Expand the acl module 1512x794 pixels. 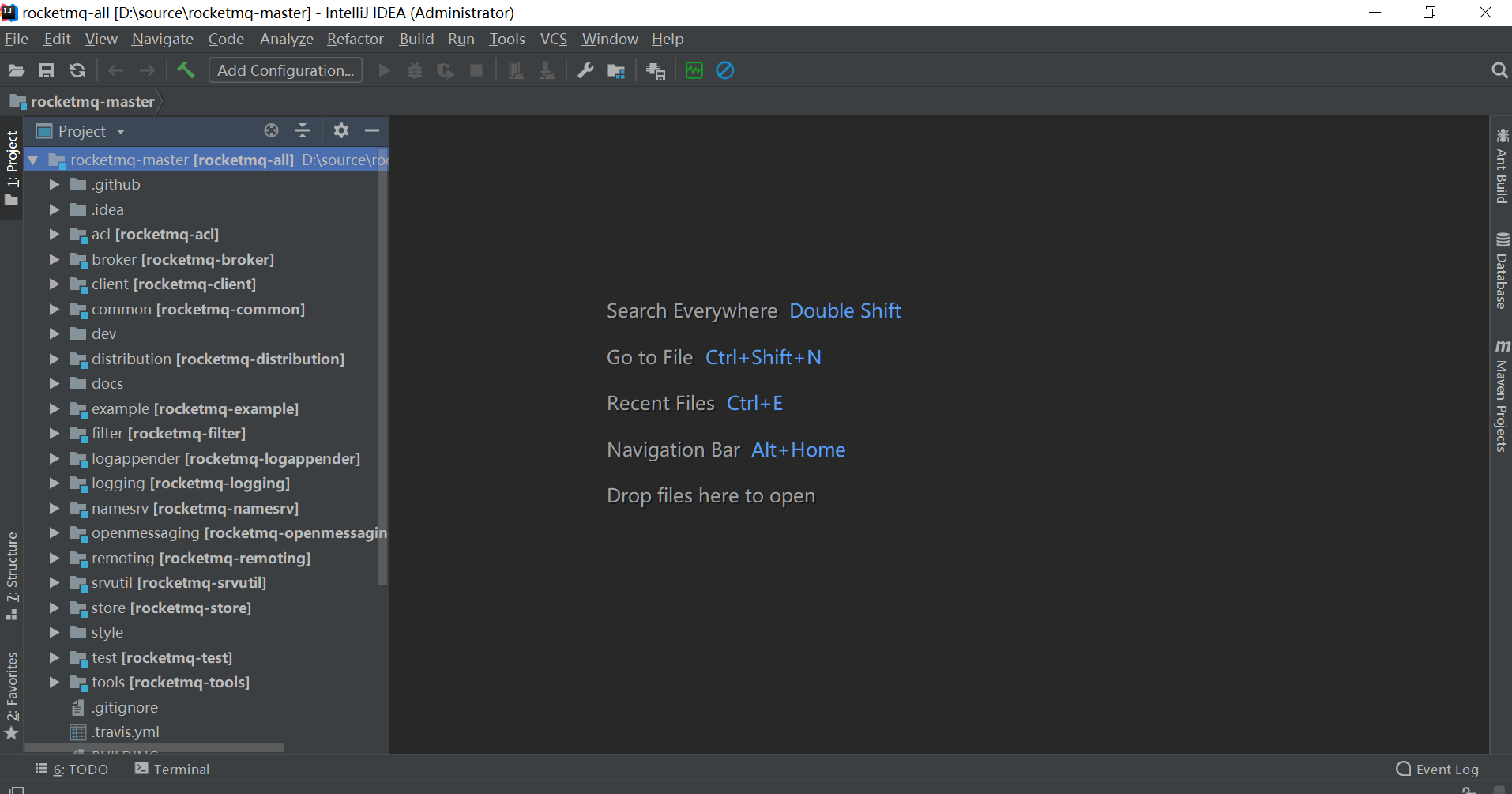tap(55, 235)
